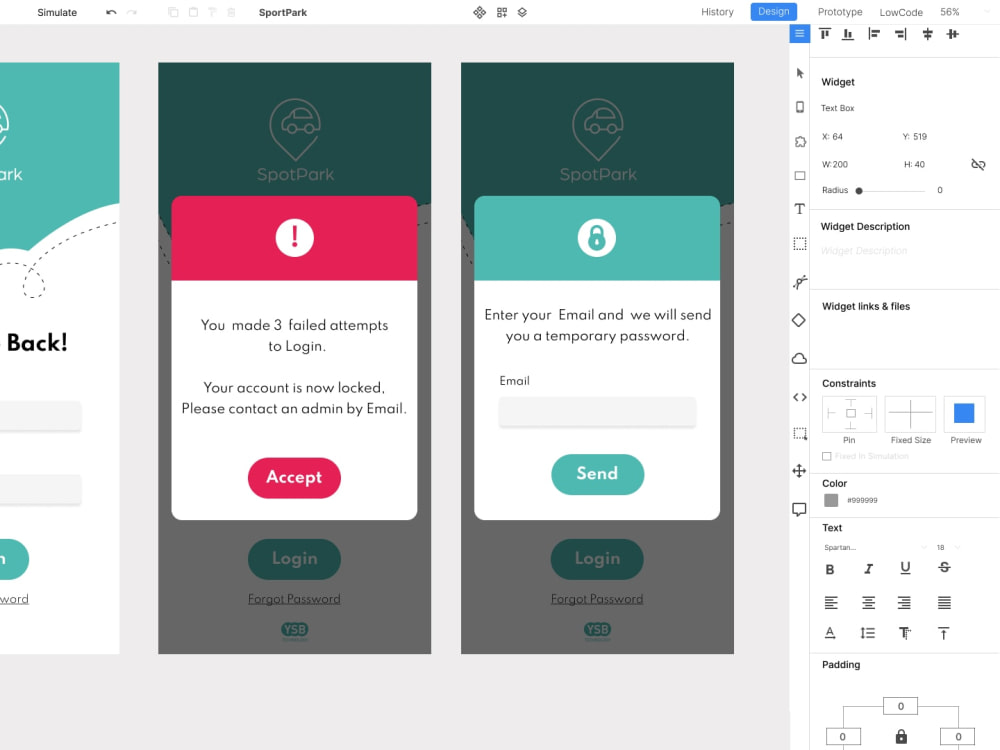Switch to the LowCode tab
Viewport: 1000px width, 750px height.
tap(901, 12)
